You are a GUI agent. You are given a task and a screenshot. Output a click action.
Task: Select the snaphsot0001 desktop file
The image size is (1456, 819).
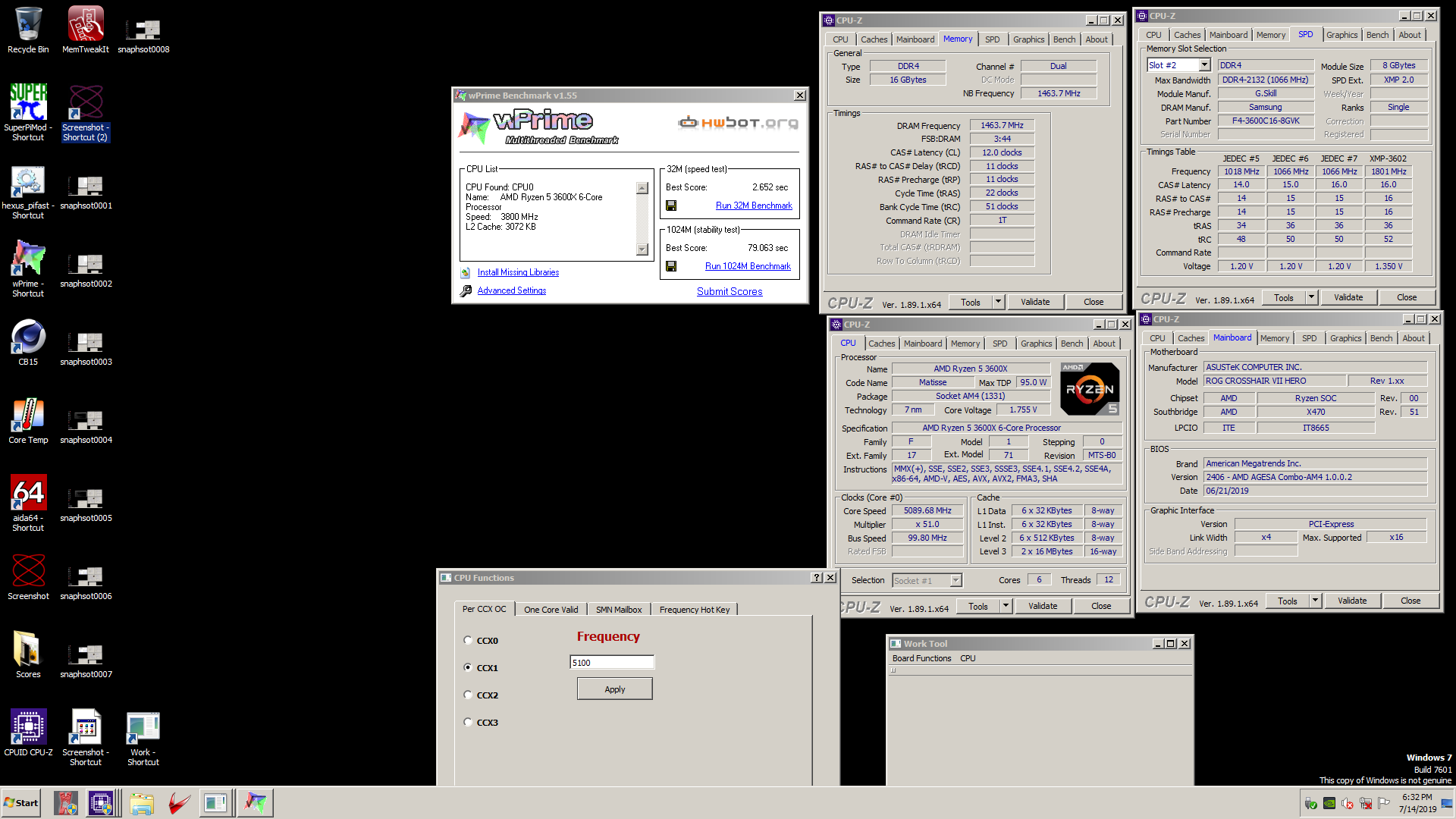click(x=86, y=193)
